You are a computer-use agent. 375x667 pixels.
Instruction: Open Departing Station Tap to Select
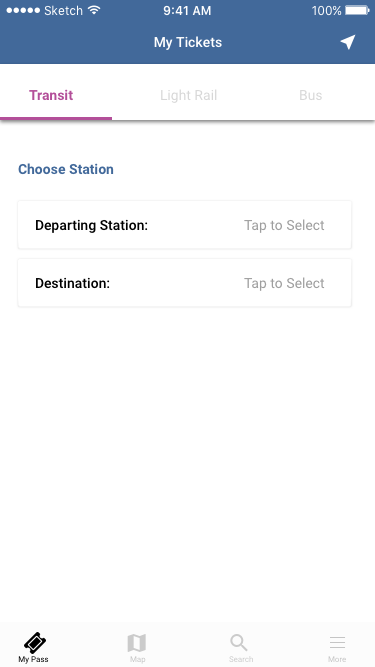(x=284, y=225)
